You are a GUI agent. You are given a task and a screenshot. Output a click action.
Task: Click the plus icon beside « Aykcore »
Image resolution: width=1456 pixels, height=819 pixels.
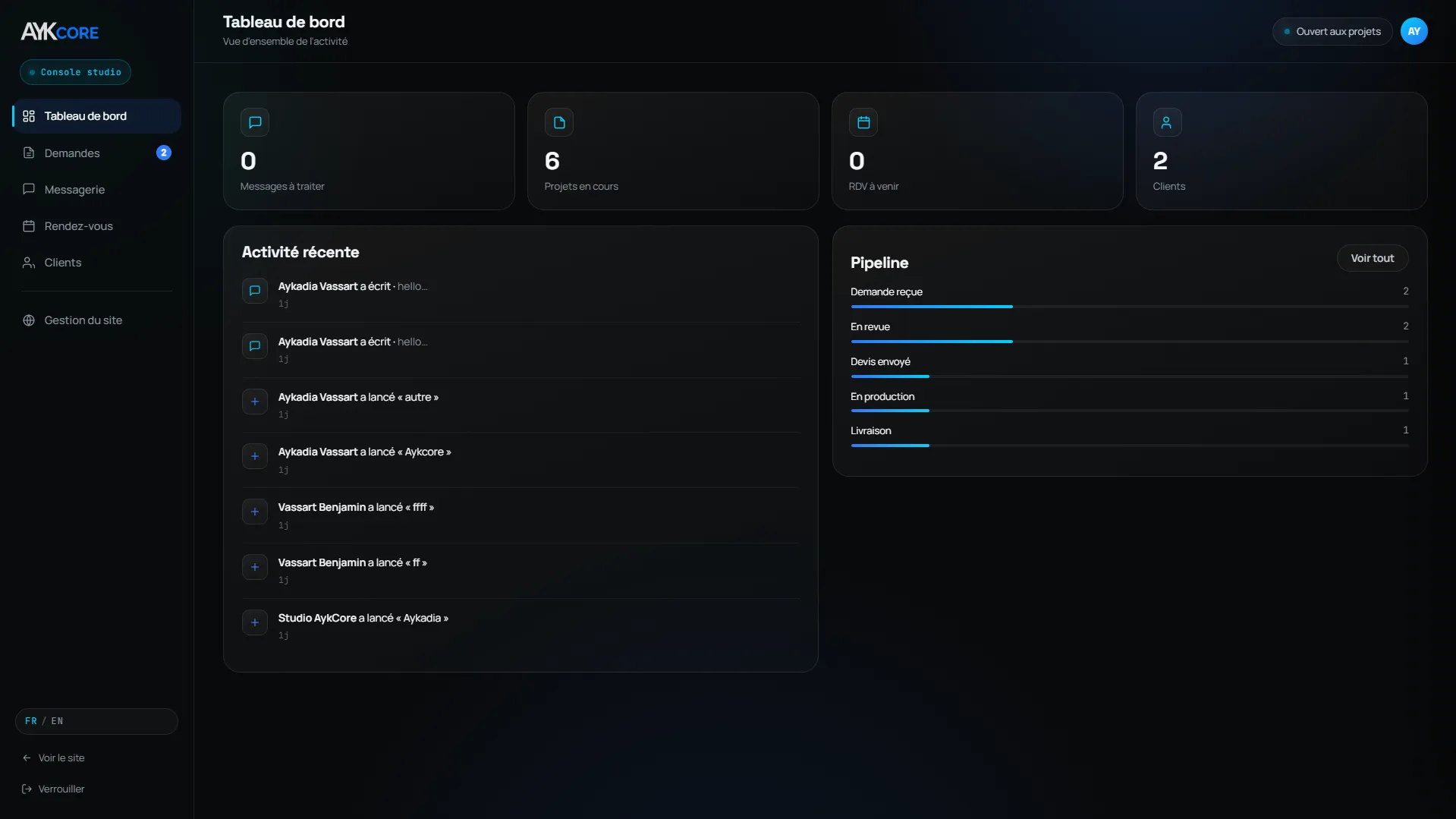(255, 456)
